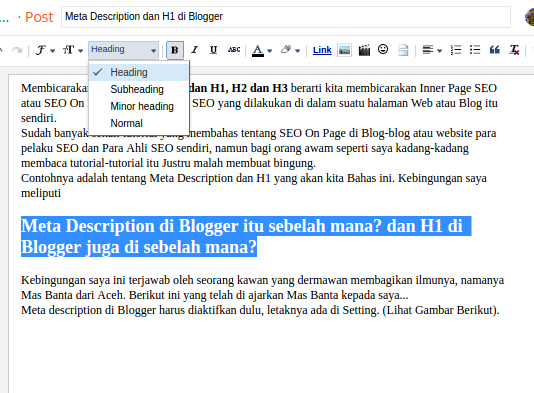Click the text alignment icon
This screenshot has width=534, height=393.
pos(428,50)
